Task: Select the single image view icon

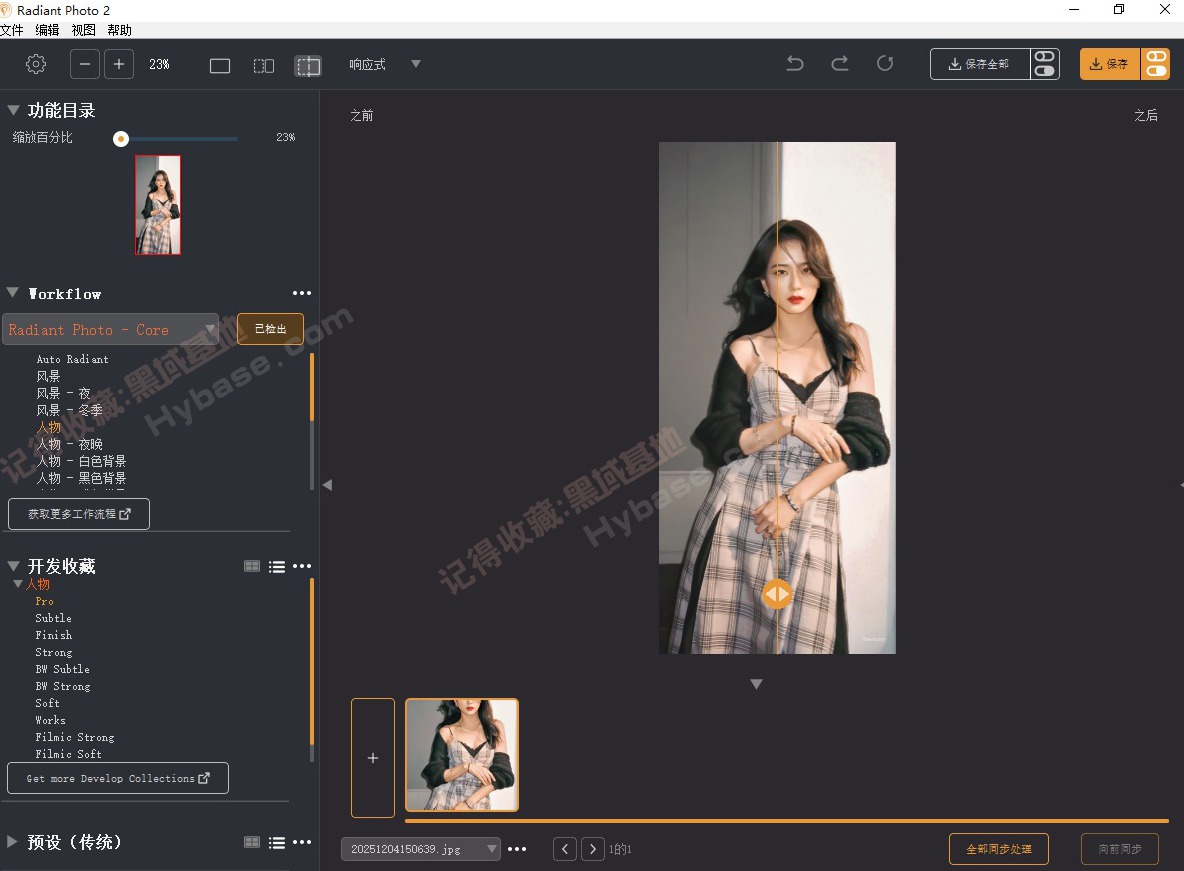Action: pyautogui.click(x=220, y=64)
